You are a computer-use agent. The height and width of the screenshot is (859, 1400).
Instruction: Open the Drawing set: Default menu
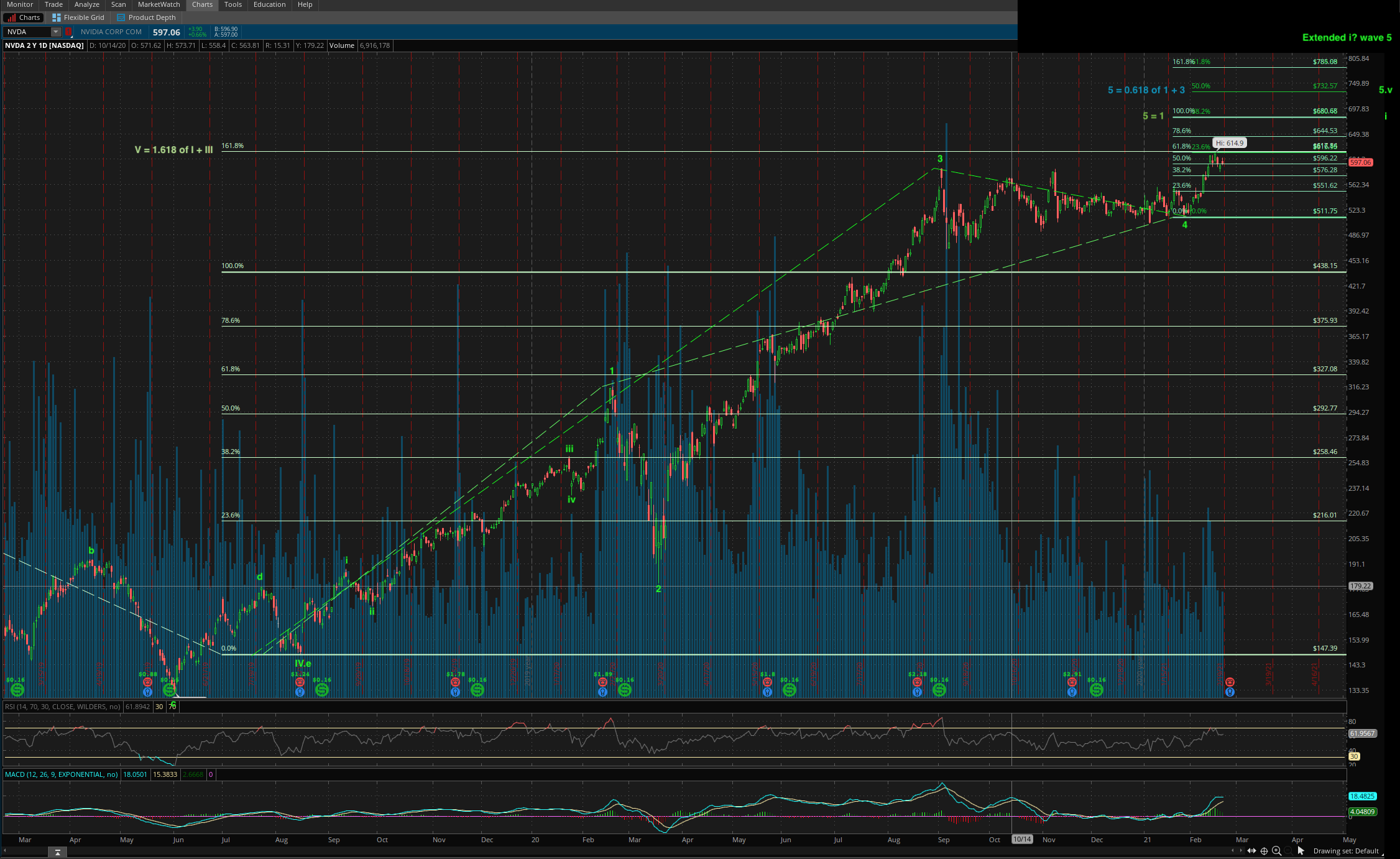tap(1346, 850)
